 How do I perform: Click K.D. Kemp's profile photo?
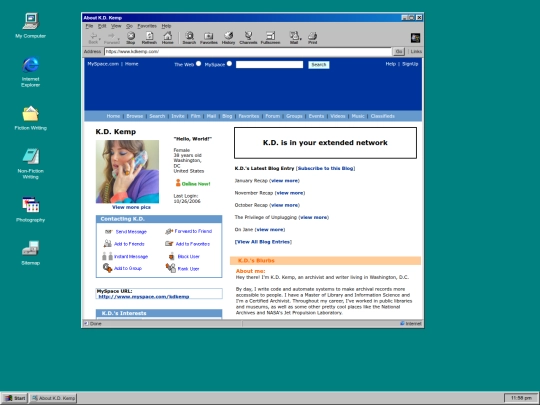pos(127,172)
